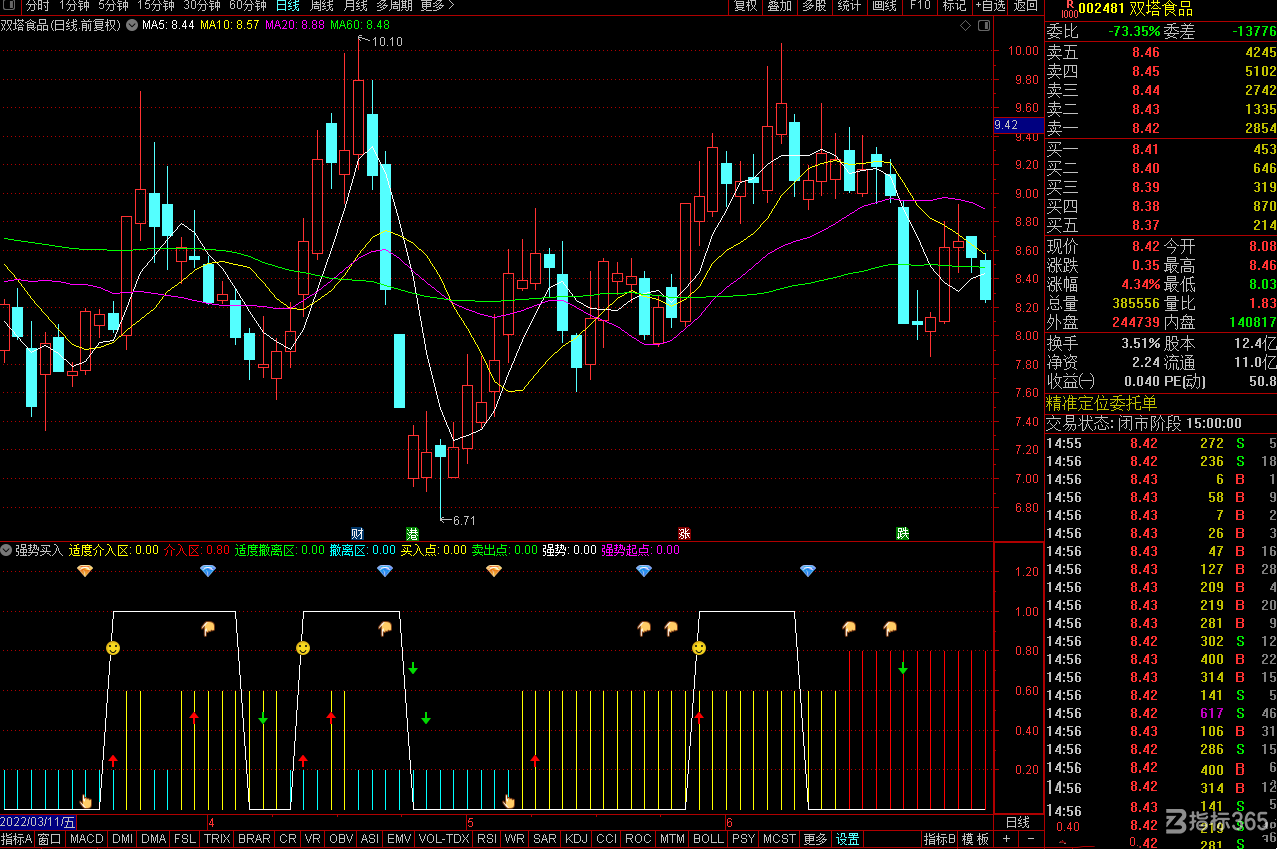Viewport: 1277px width, 849px height.
Task: Click the 模板 template button
Action: click(976, 839)
